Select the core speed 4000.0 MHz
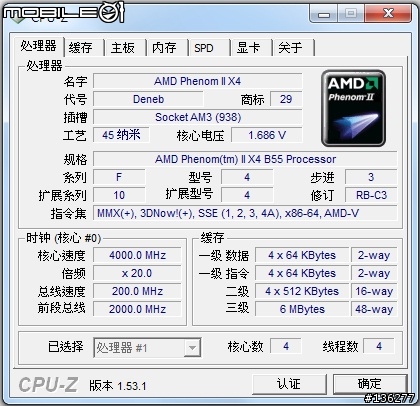 pos(137,255)
